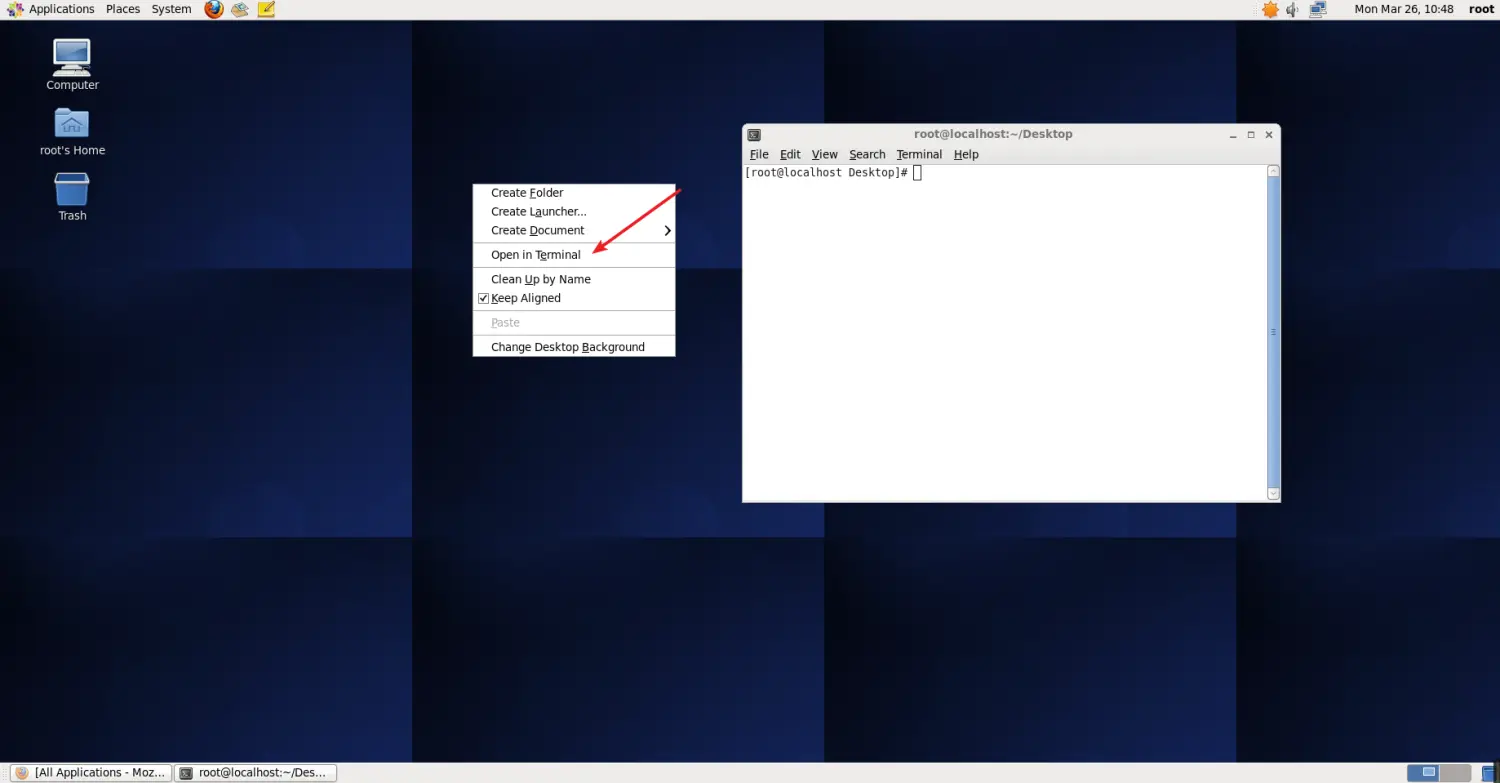Choose Create Folder from context menu
1500x783 pixels.
tap(574, 193)
